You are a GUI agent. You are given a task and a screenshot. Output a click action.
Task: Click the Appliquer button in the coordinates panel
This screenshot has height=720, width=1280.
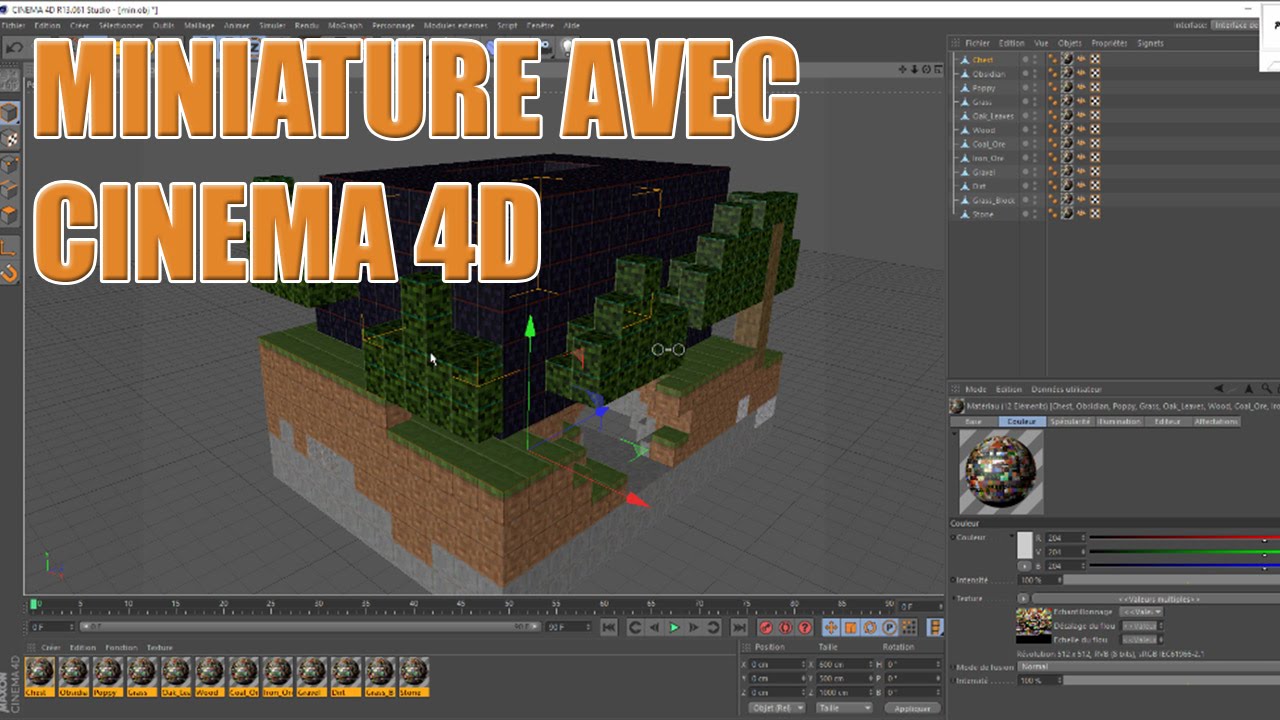point(912,708)
